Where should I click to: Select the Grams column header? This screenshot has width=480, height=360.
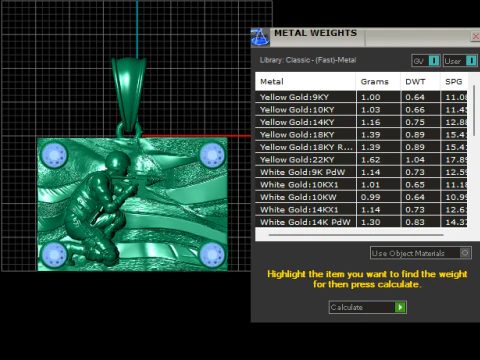(378, 81)
